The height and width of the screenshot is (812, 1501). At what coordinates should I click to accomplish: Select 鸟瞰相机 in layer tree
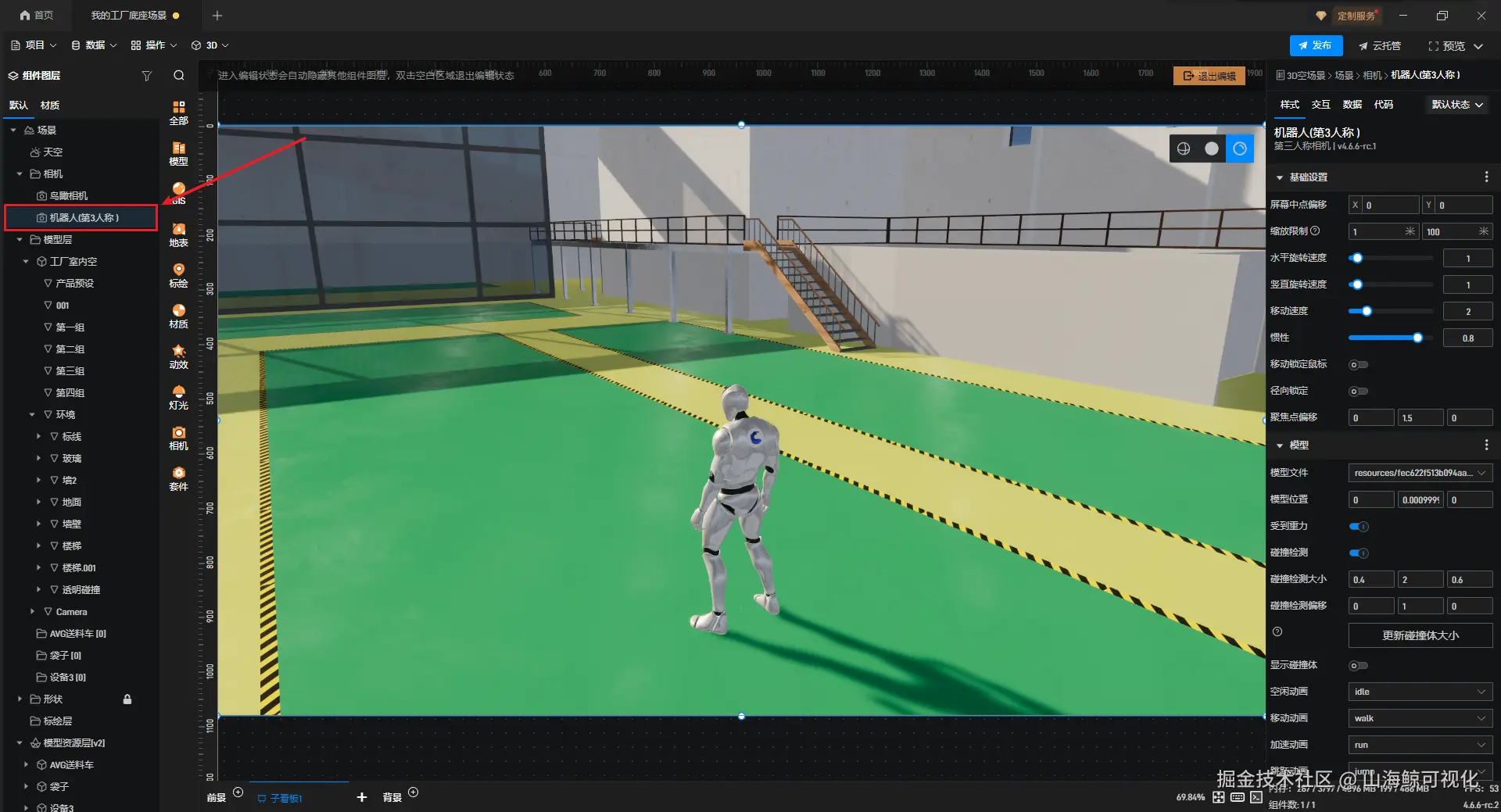point(69,196)
